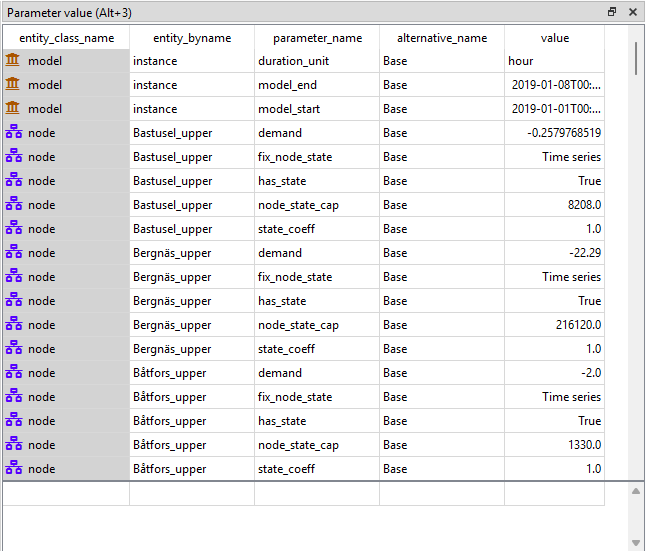Click the scroll down arrow in the lower pane
This screenshot has height=551, width=646.
click(x=636, y=542)
